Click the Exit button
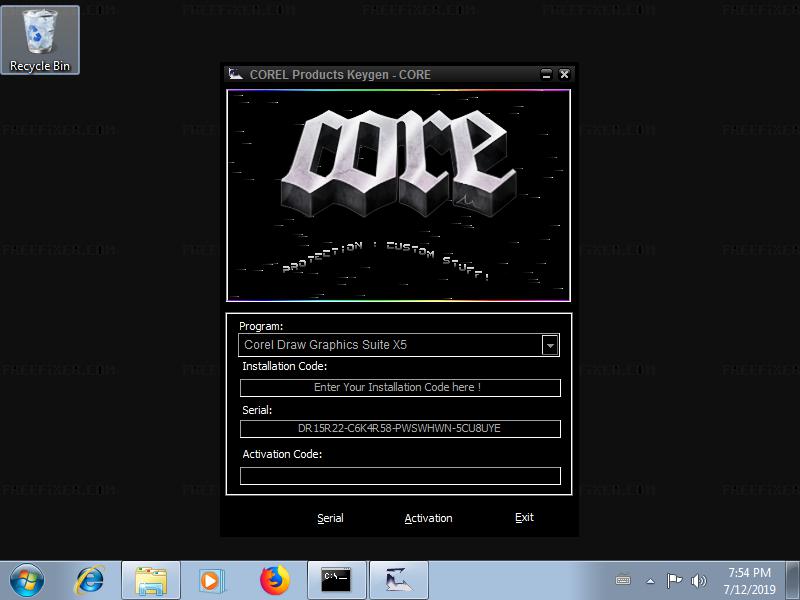Viewport: 800px width, 600px height. 524,518
